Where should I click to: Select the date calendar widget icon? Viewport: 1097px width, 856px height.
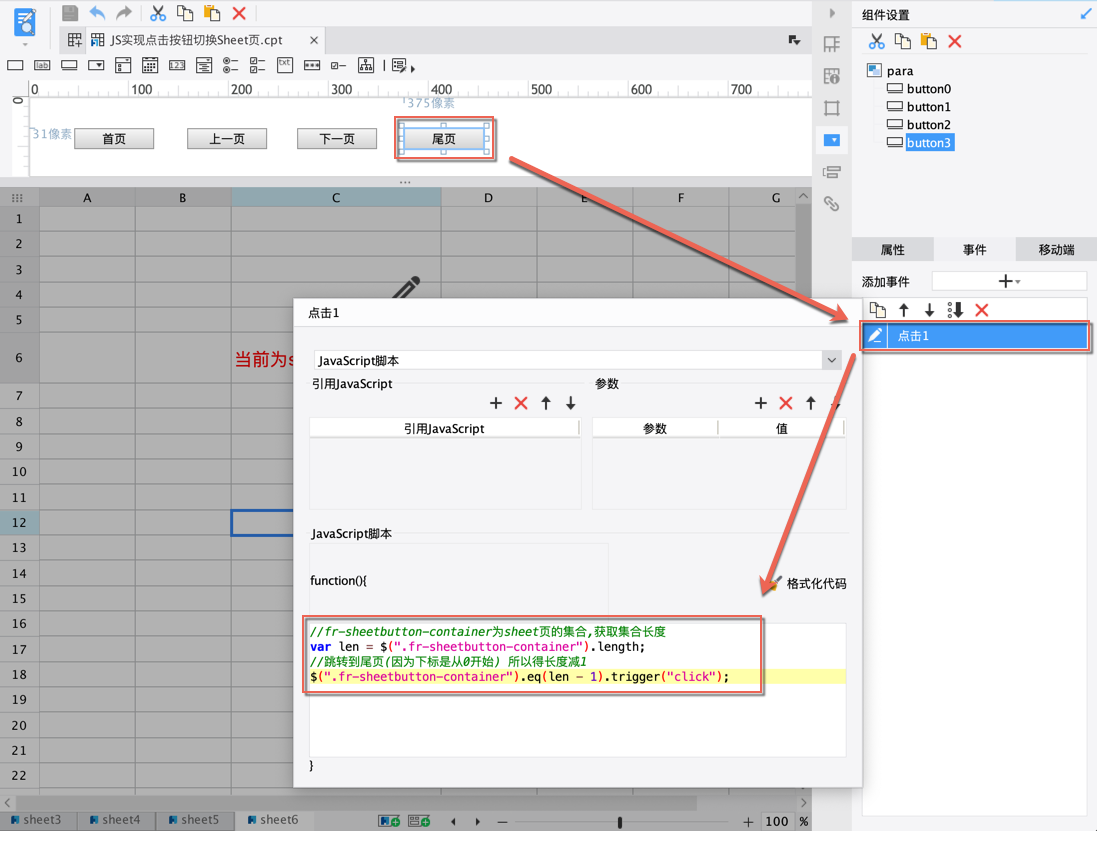click(x=150, y=66)
